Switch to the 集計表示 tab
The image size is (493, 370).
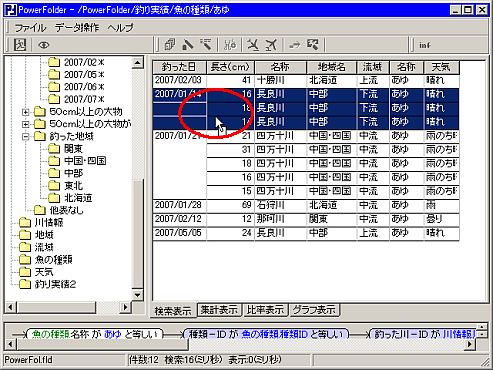point(219,310)
